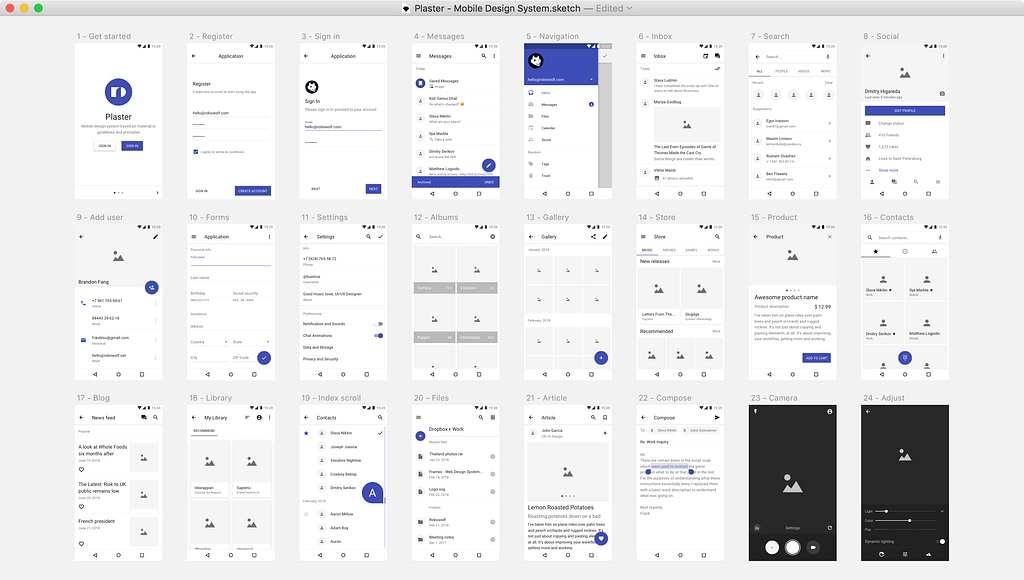Click the Show more link on Social artboard

pyautogui.click(x=888, y=170)
